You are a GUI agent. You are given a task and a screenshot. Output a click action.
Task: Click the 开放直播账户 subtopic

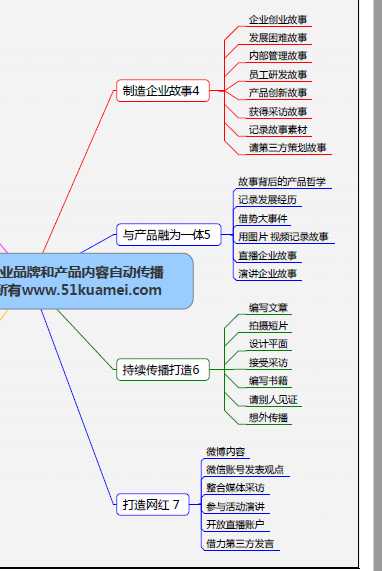235,525
